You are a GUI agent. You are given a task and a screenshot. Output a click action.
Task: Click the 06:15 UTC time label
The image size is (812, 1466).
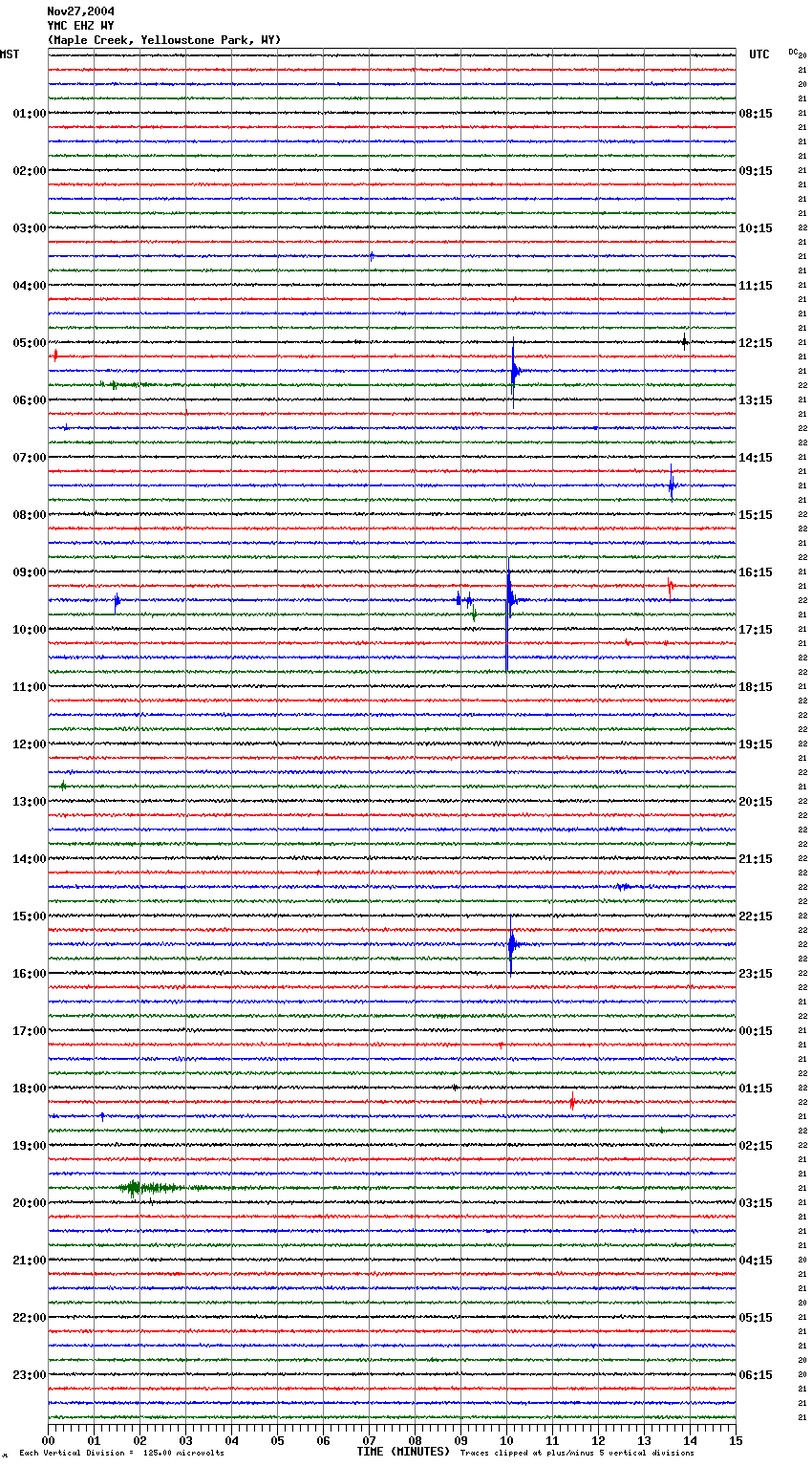click(756, 1375)
